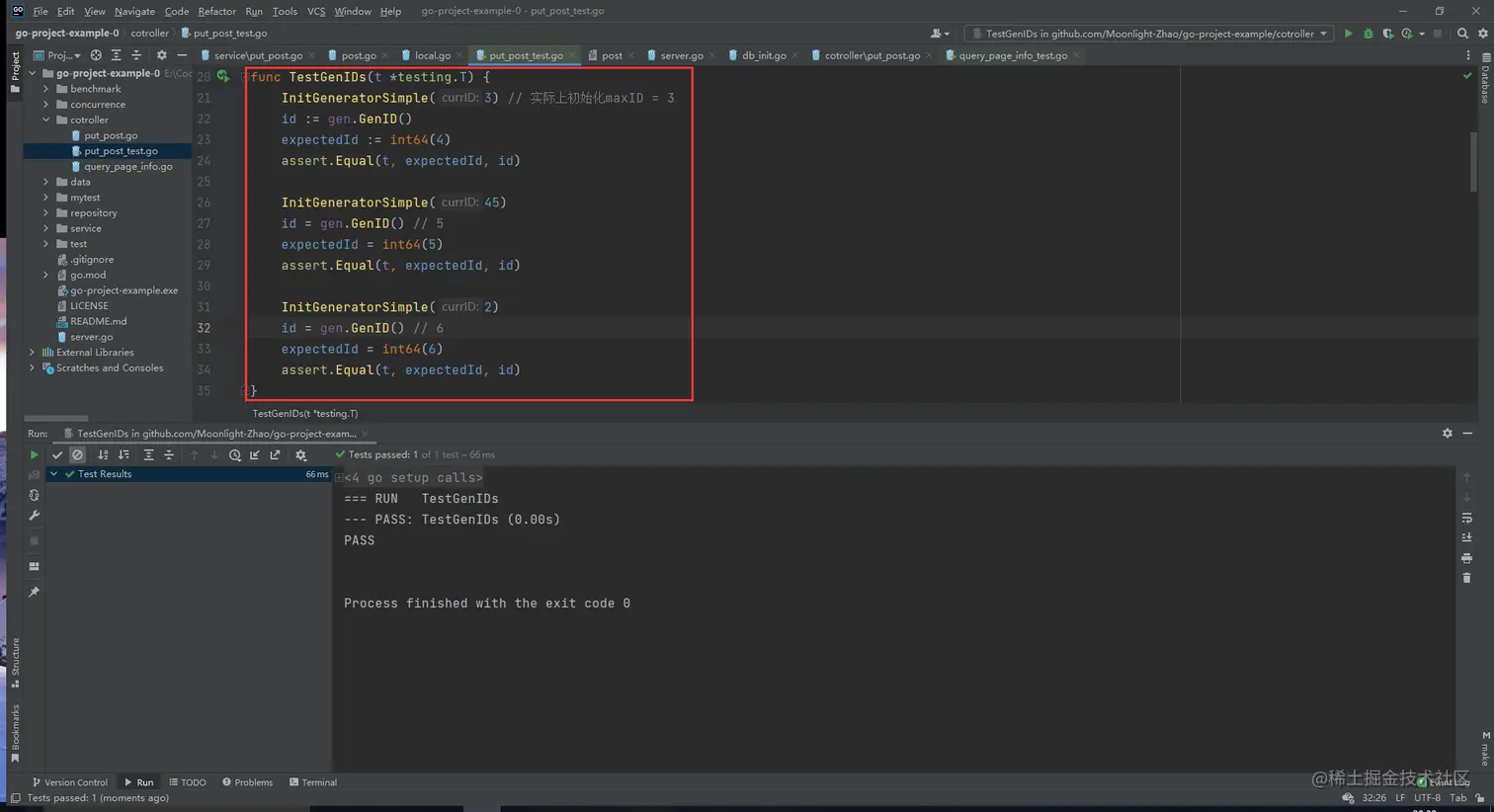
Task: Open the Version Control tool window
Action: 69,782
